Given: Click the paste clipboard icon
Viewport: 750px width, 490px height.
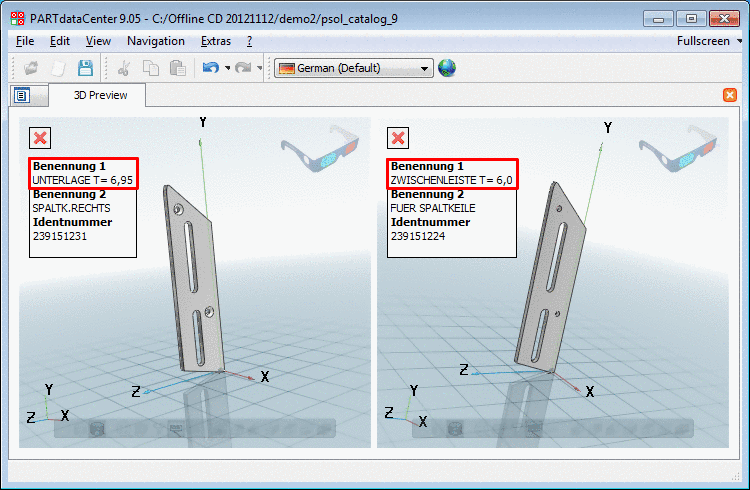Looking at the screenshot, I should tap(177, 68).
